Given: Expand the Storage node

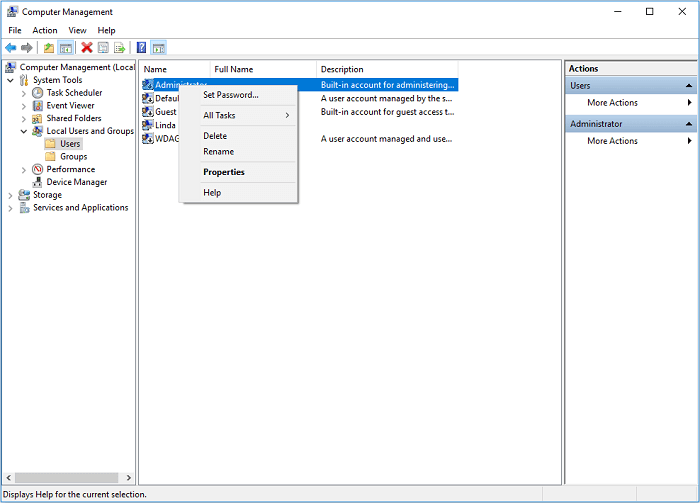Looking at the screenshot, I should [11, 195].
